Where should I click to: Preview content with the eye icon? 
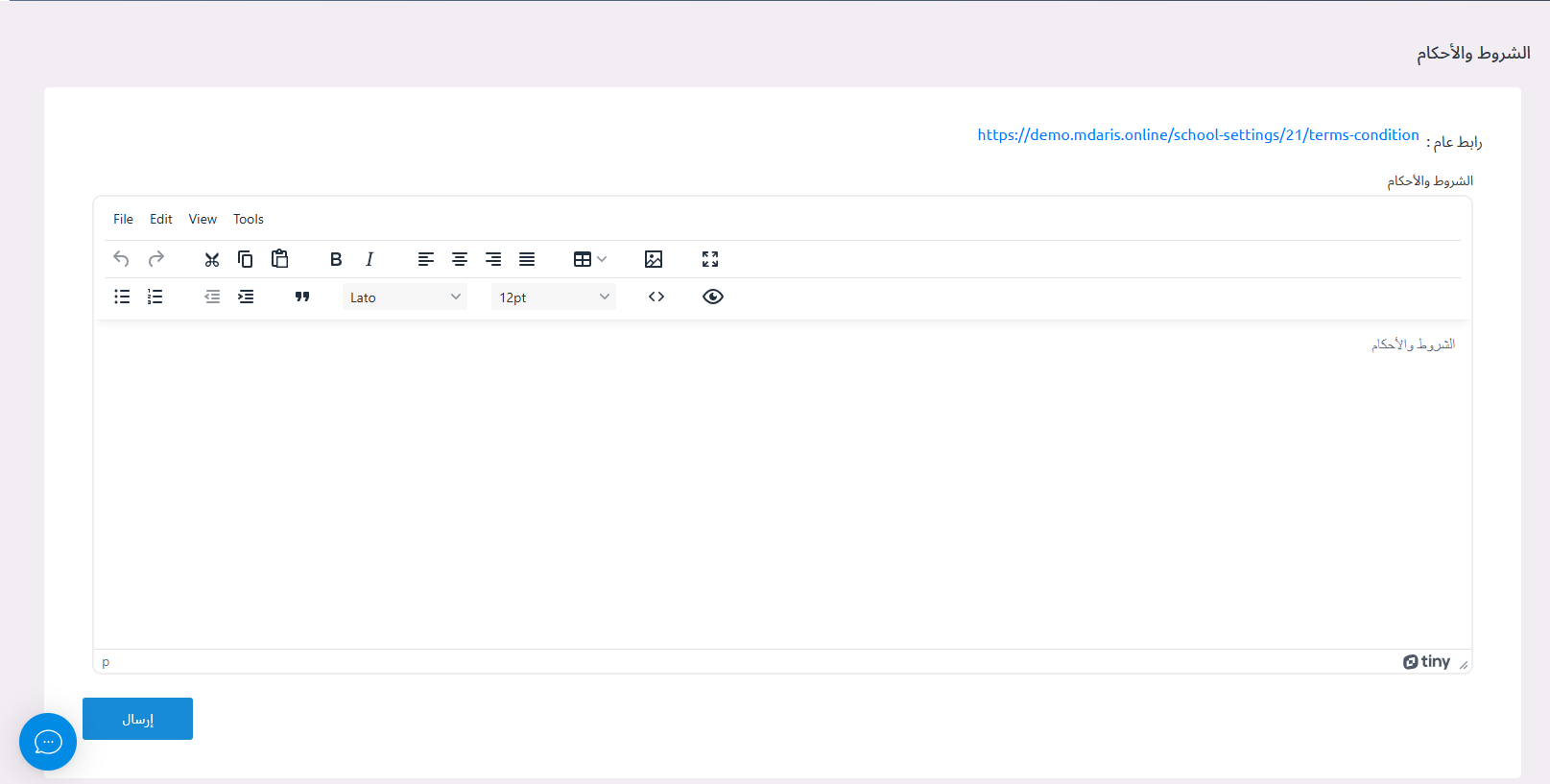[x=713, y=297]
